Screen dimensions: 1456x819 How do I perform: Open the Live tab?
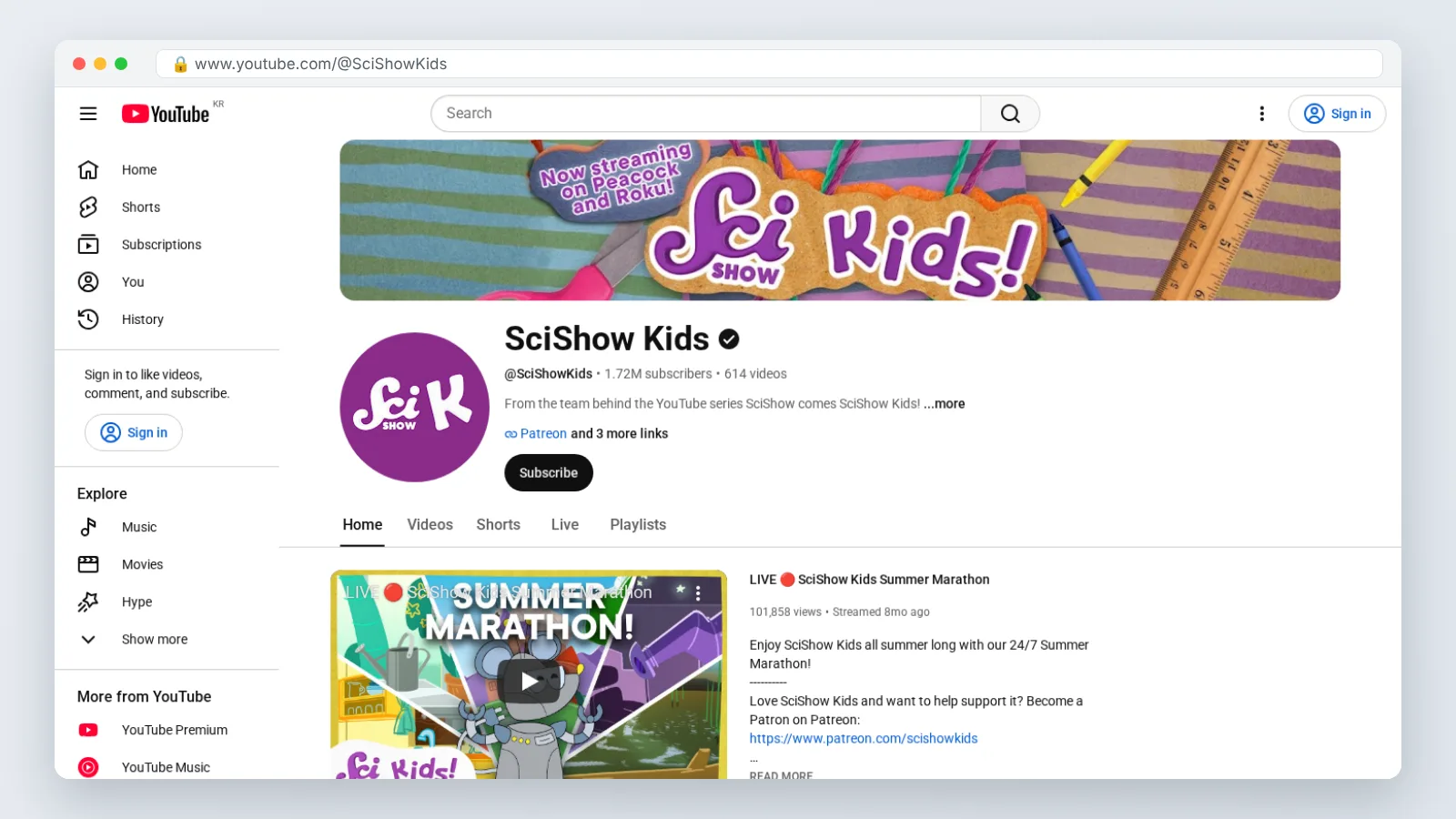[565, 525]
